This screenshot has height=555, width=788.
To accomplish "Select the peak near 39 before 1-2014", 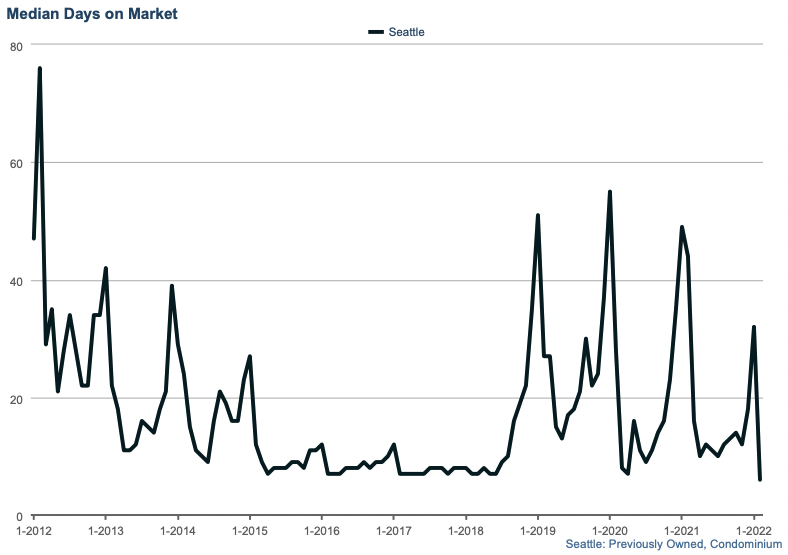I will (x=172, y=286).
